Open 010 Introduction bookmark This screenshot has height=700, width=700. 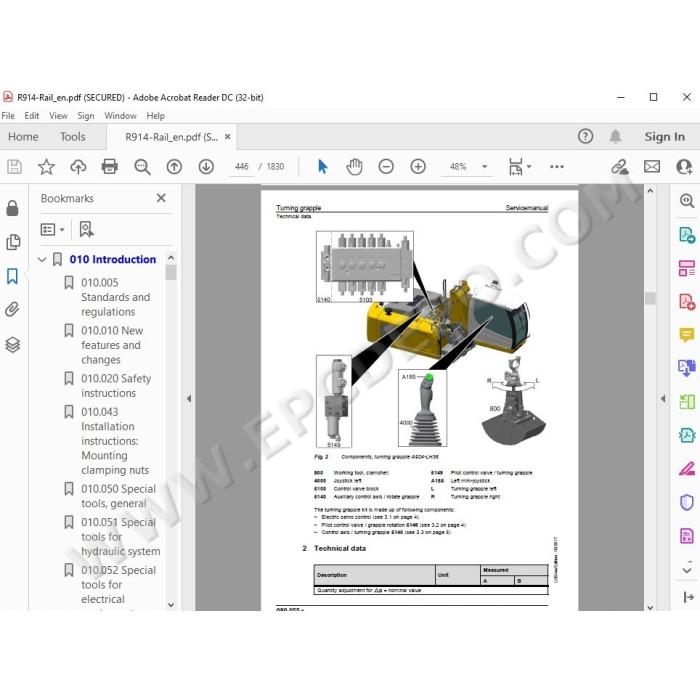(x=112, y=259)
